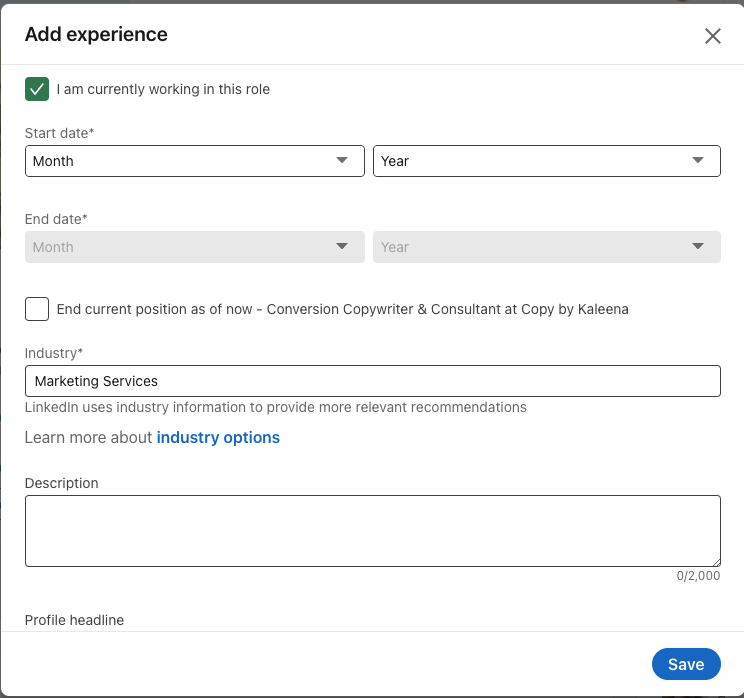Grab the Description box resize handle
744x698 pixels.
(x=716, y=562)
